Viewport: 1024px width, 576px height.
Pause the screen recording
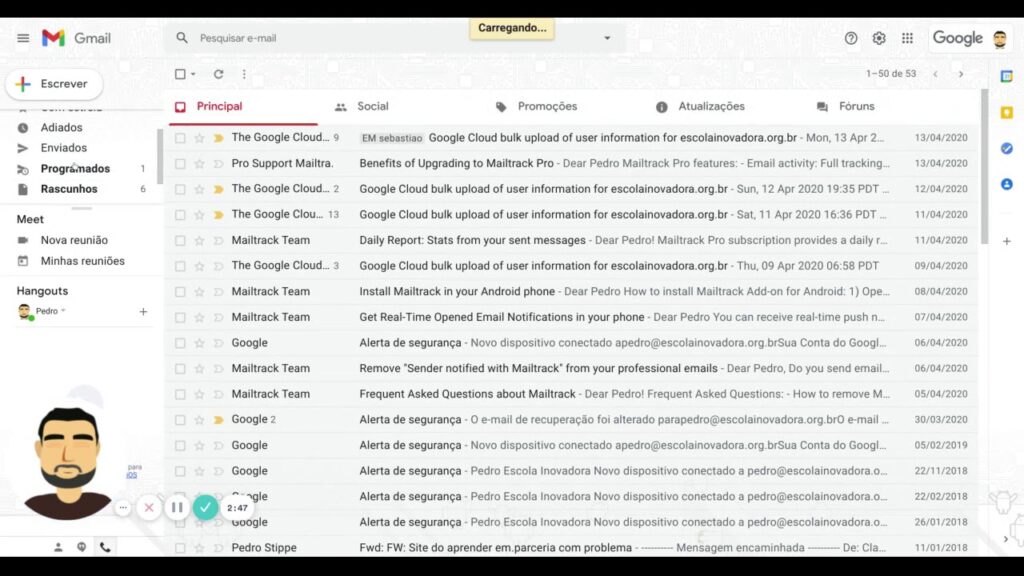click(177, 507)
